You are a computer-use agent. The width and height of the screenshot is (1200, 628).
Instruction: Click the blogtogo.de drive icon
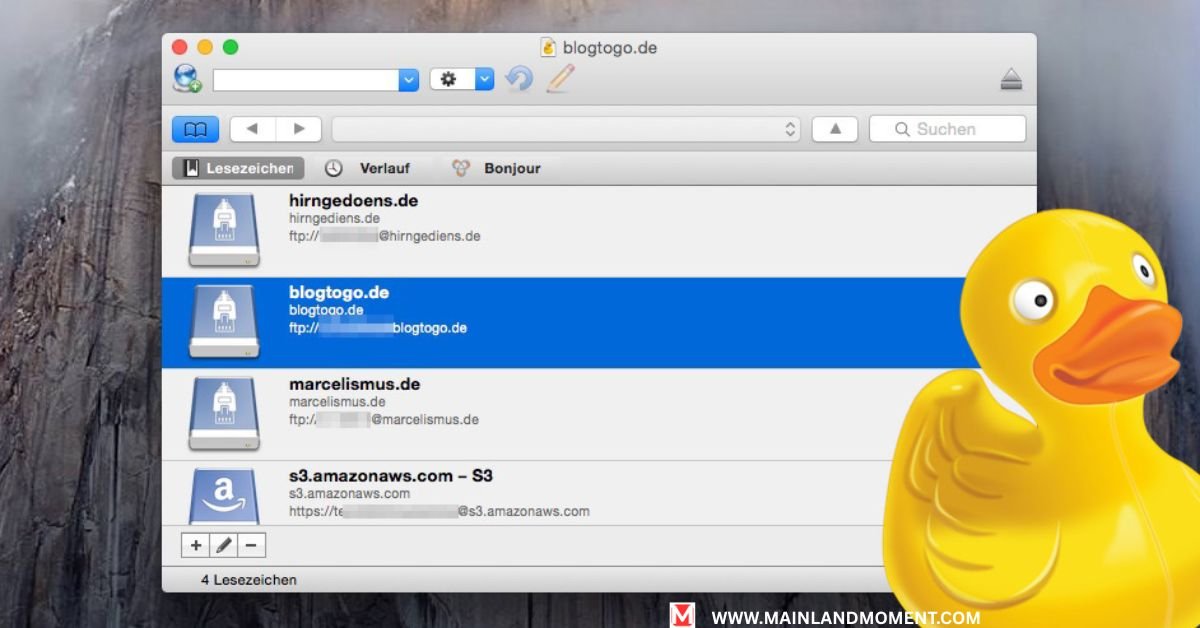[224, 322]
